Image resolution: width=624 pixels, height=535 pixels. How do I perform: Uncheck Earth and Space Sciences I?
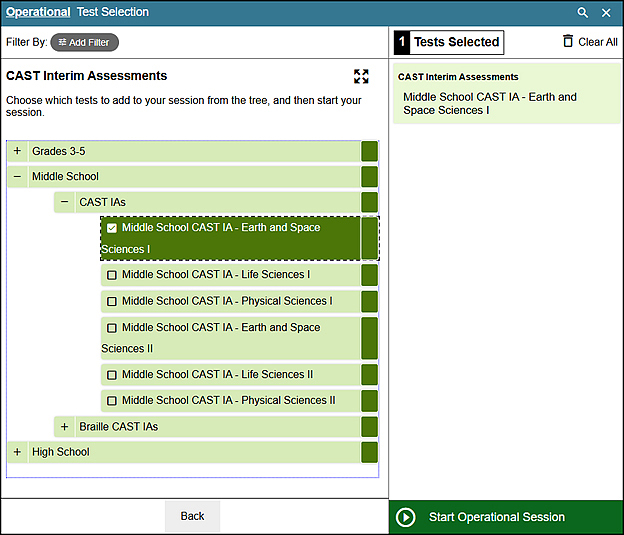[x=112, y=228]
